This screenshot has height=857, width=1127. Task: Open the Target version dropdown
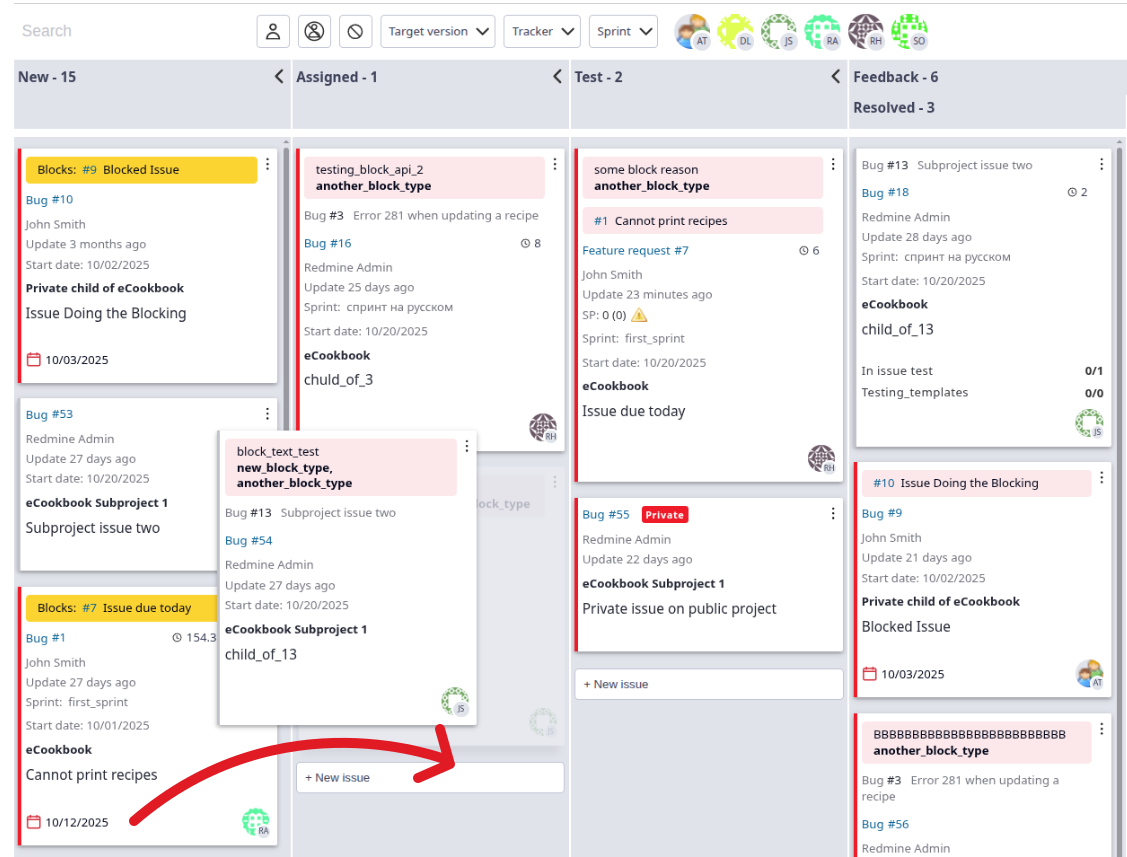pyautogui.click(x=438, y=32)
